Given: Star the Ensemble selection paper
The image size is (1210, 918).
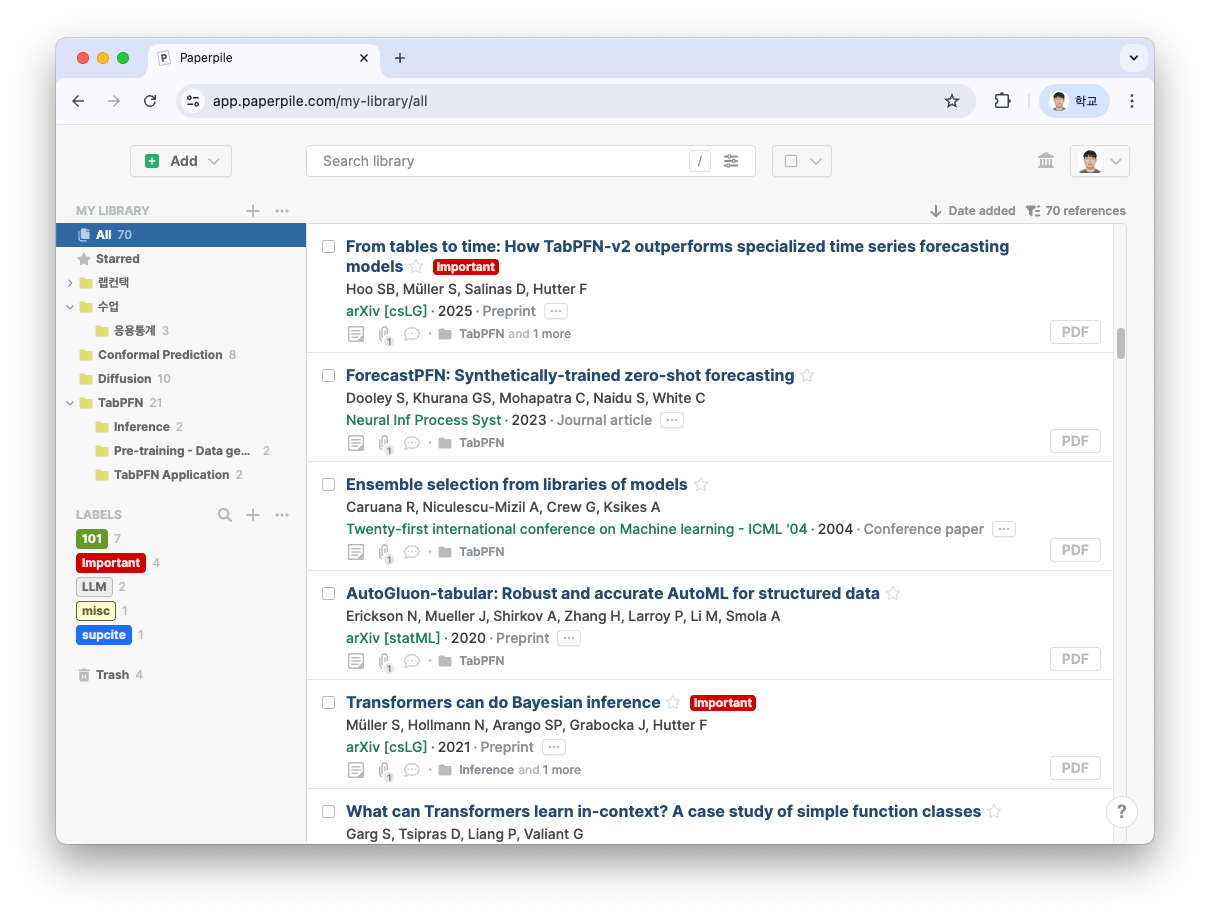Looking at the screenshot, I should 701,485.
